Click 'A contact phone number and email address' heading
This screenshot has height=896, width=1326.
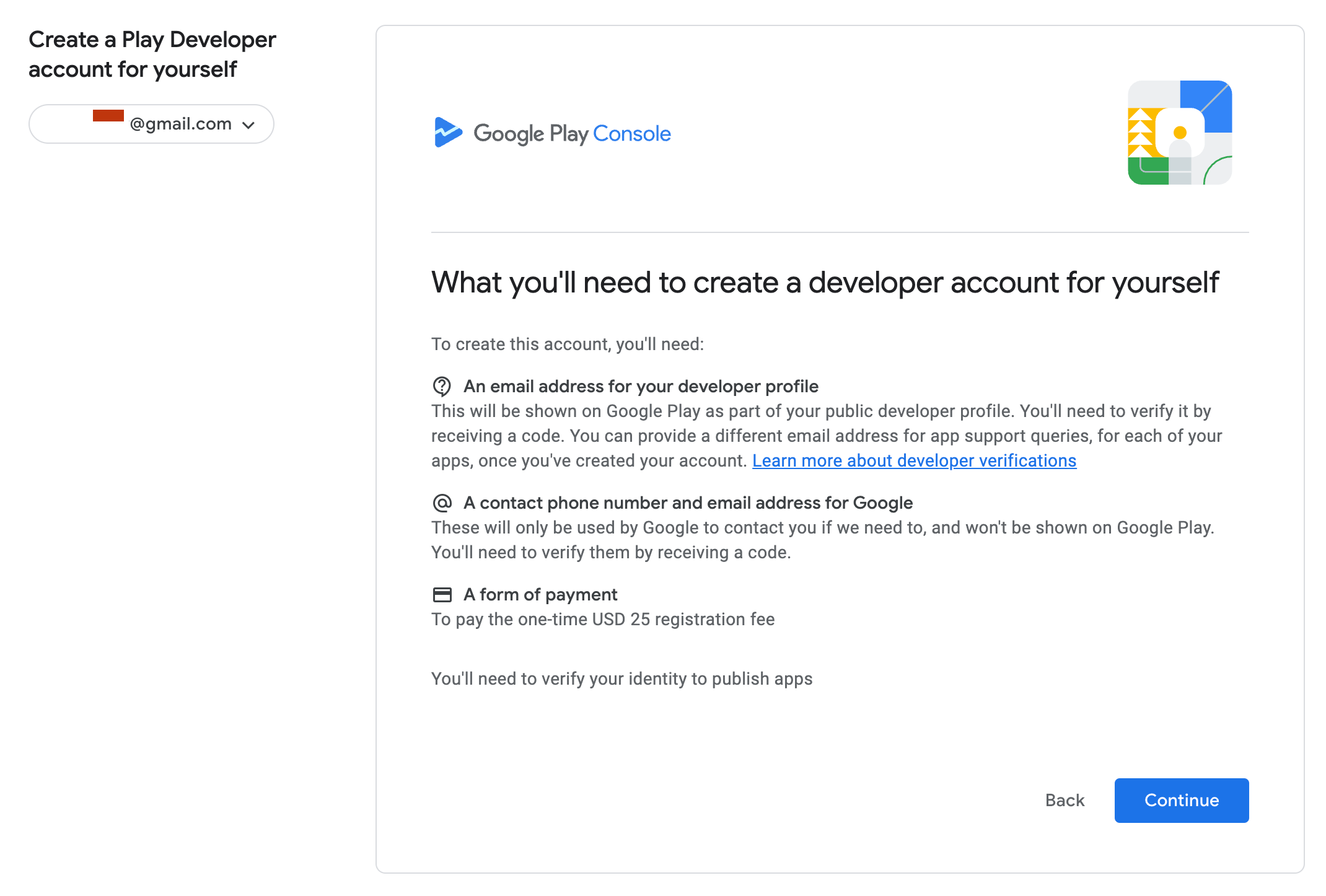tap(688, 503)
